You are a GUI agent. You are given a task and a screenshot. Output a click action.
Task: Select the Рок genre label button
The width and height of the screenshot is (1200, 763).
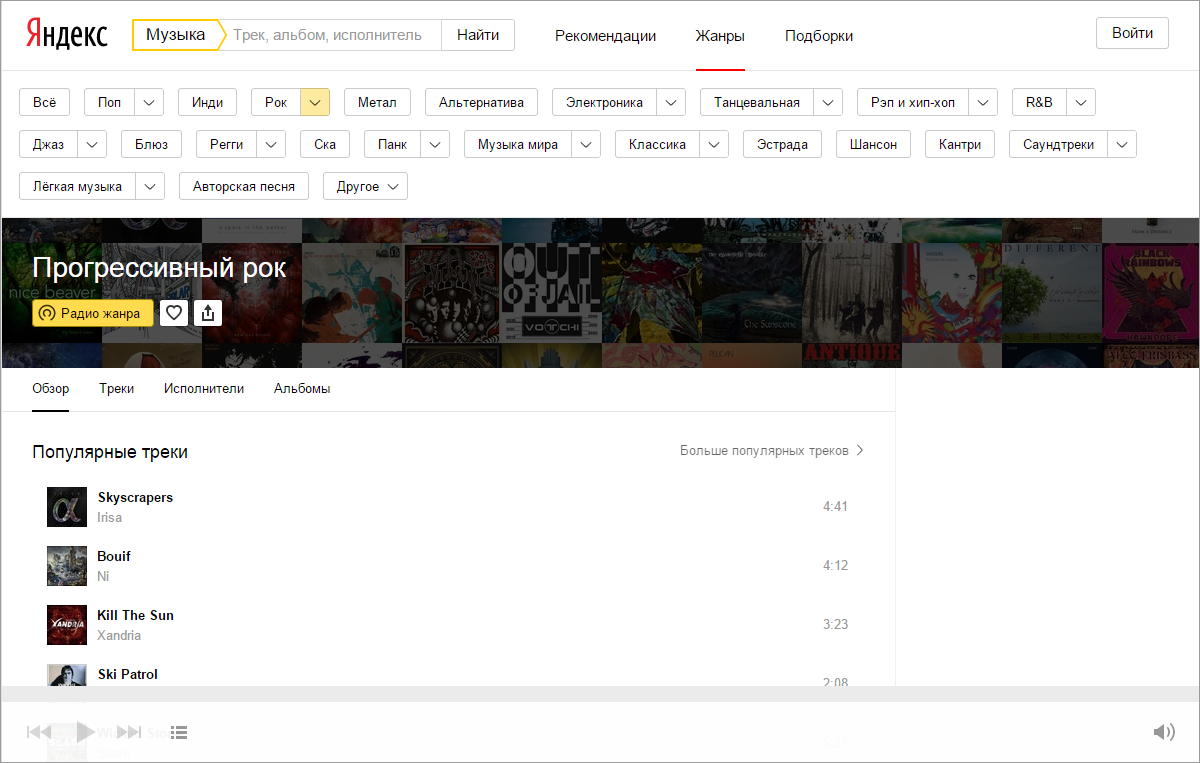pos(276,102)
